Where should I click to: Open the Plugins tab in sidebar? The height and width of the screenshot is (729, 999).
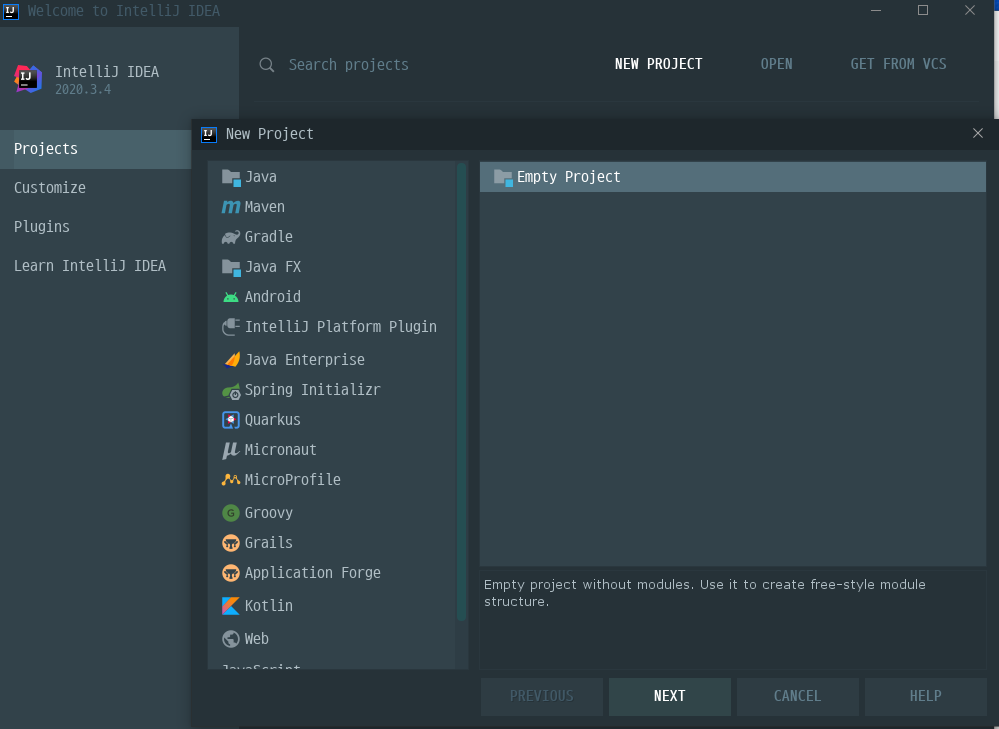click(x=96, y=227)
